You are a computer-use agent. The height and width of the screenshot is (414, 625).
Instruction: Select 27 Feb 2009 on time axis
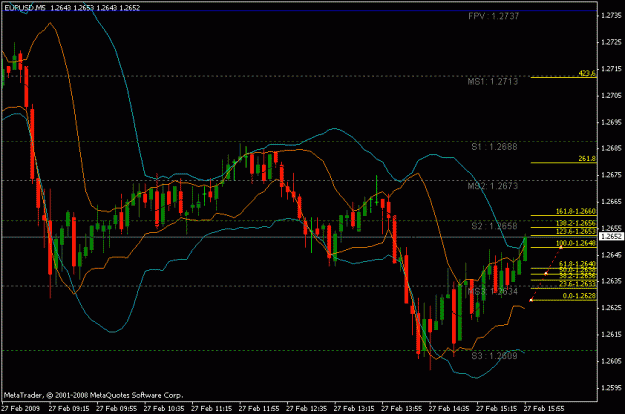point(21,408)
